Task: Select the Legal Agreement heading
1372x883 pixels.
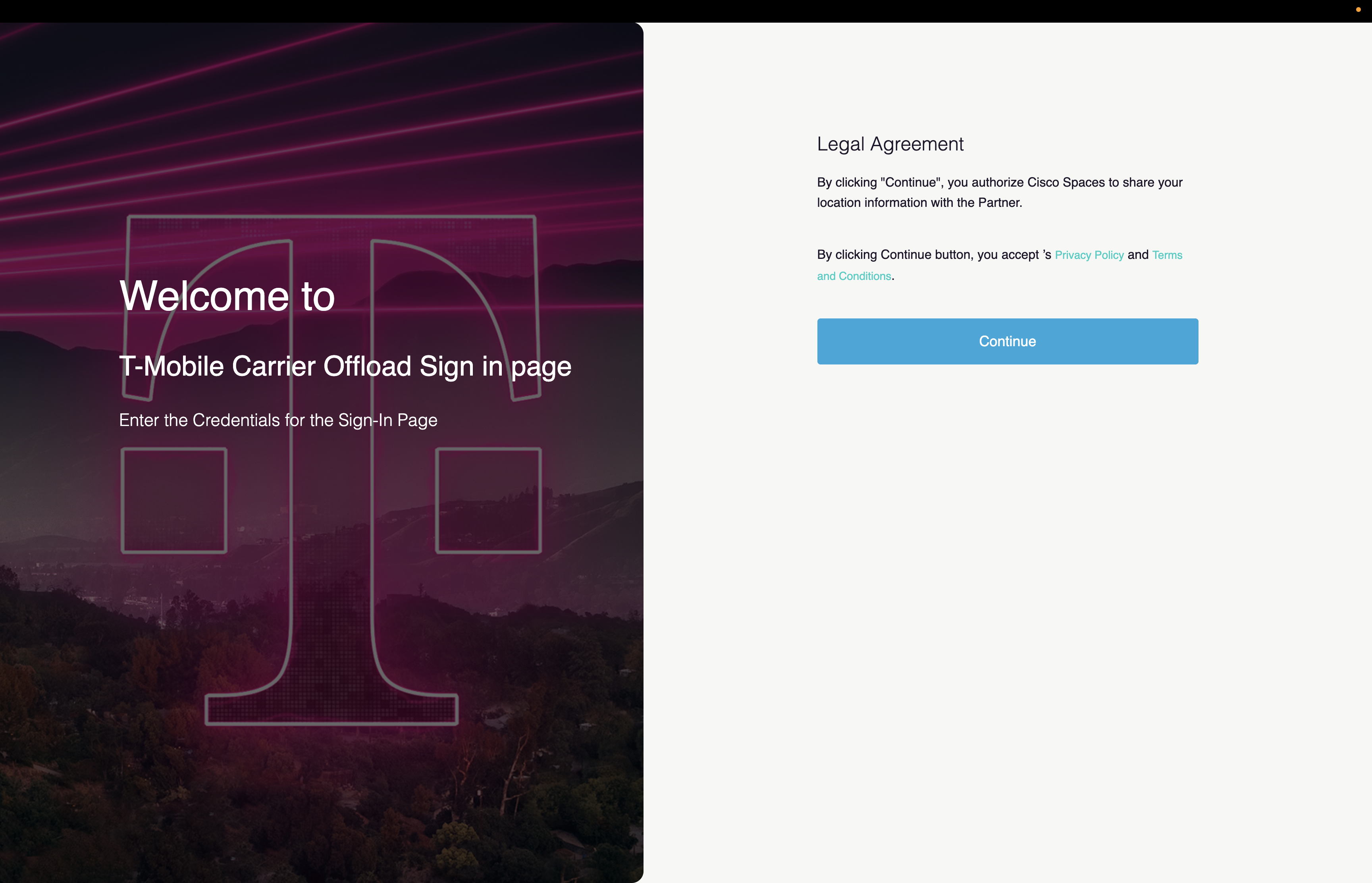Action: (890, 144)
